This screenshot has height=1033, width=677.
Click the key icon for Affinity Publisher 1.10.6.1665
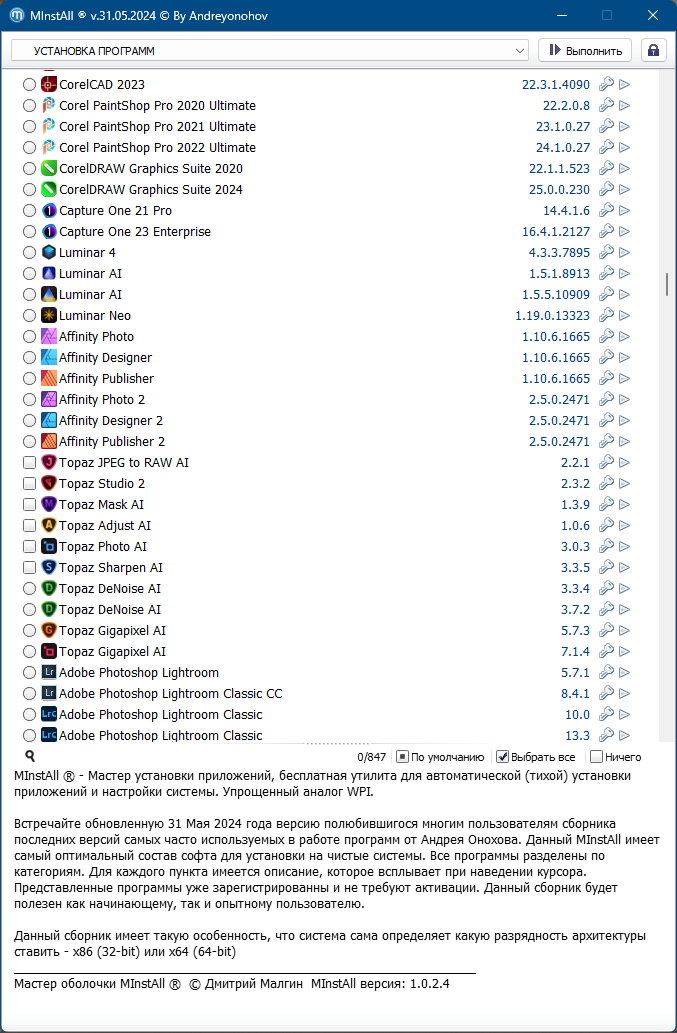point(606,379)
